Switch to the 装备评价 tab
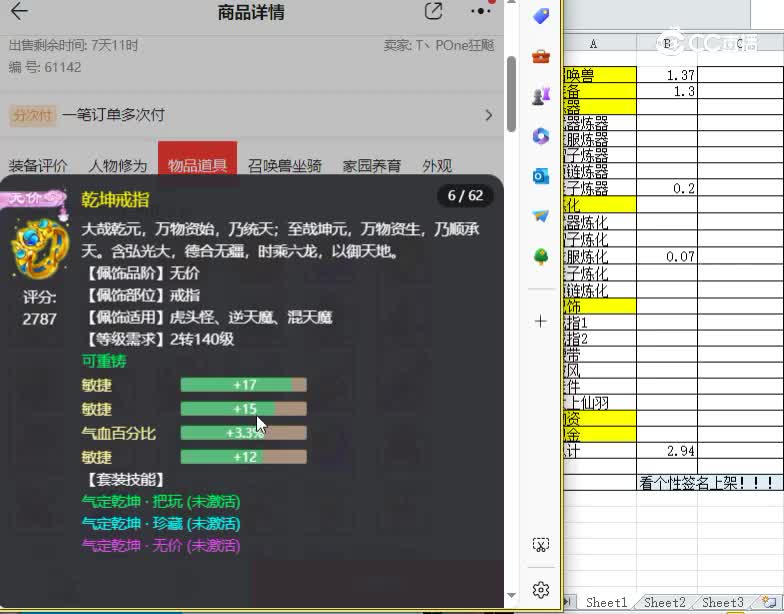Viewport: 784px width, 614px height. pyautogui.click(x=38, y=166)
